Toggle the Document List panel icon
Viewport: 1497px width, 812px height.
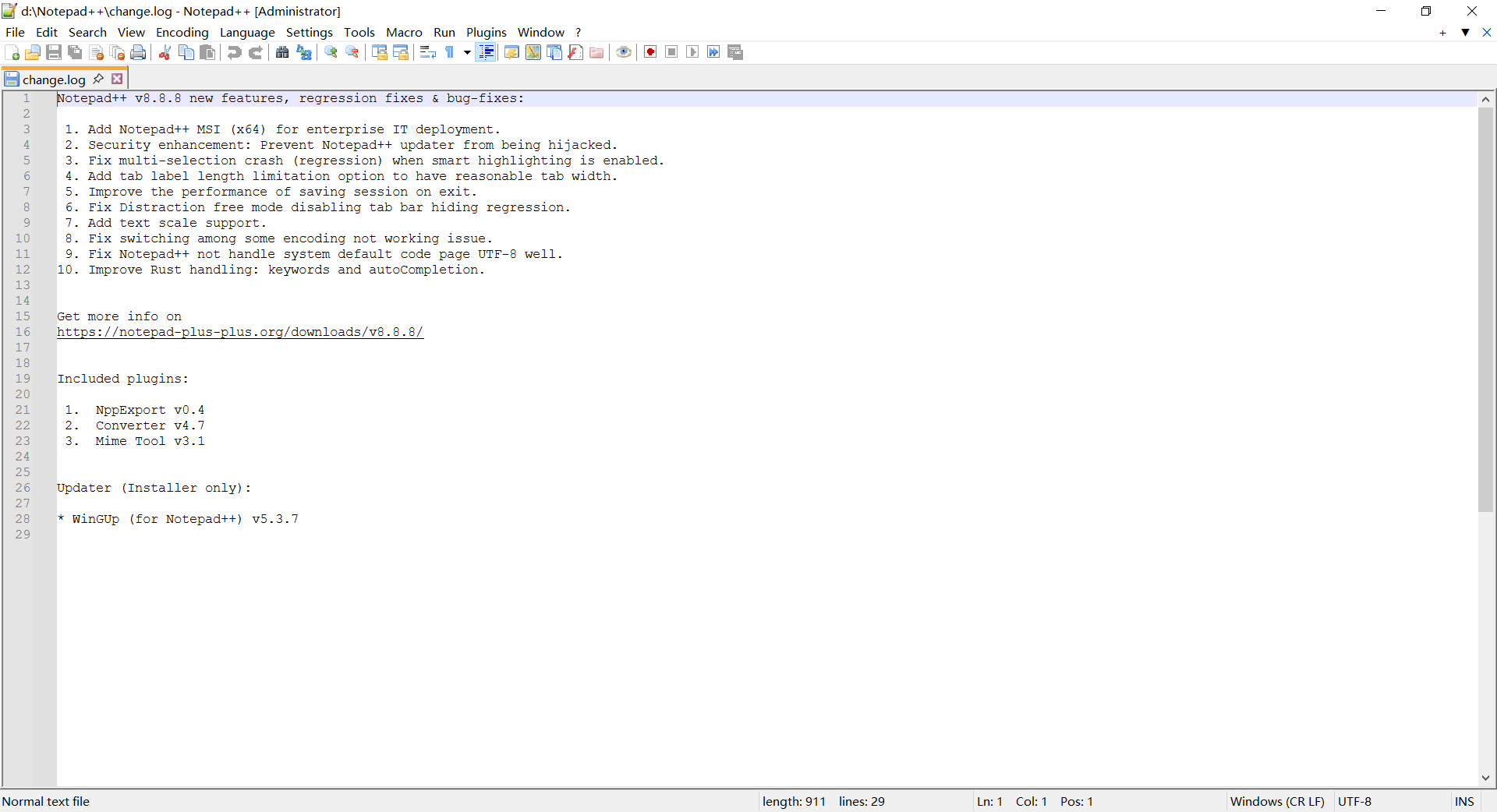click(x=554, y=52)
